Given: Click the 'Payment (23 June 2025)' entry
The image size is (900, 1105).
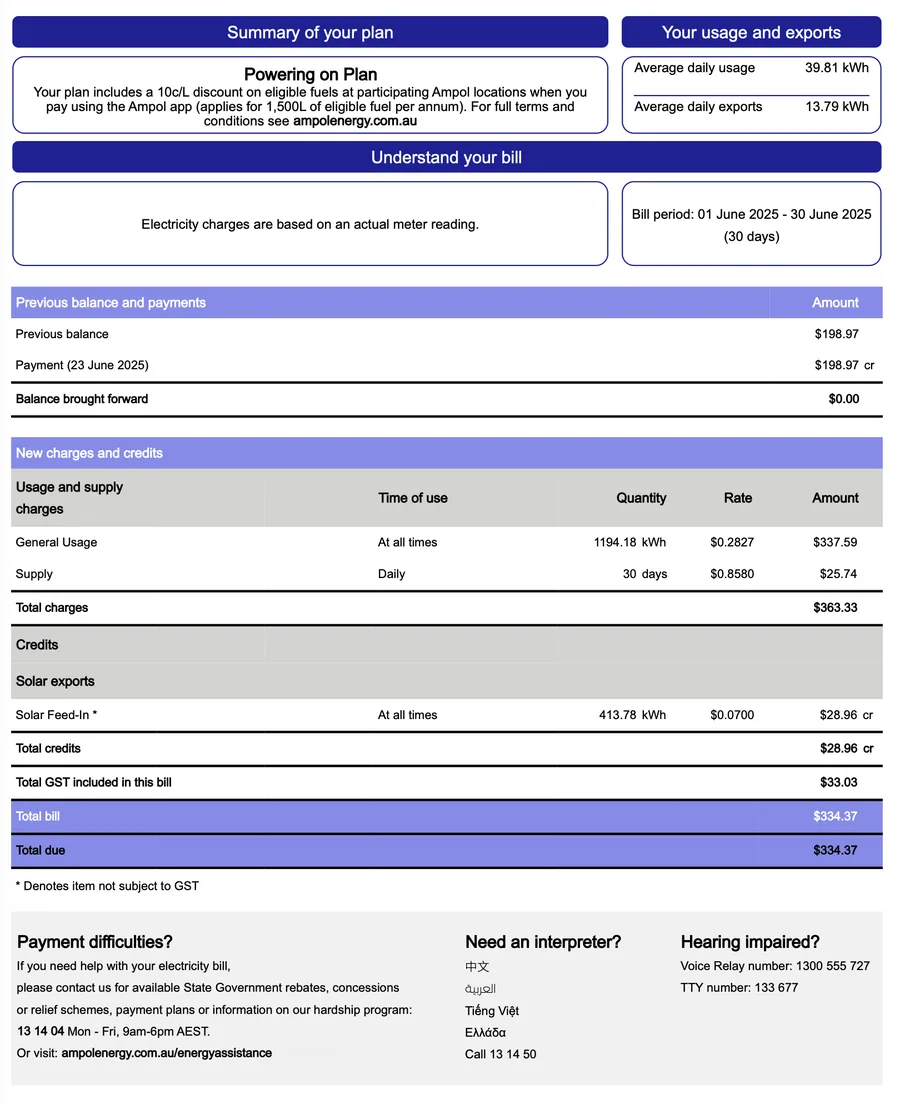Looking at the screenshot, I should [82, 365].
